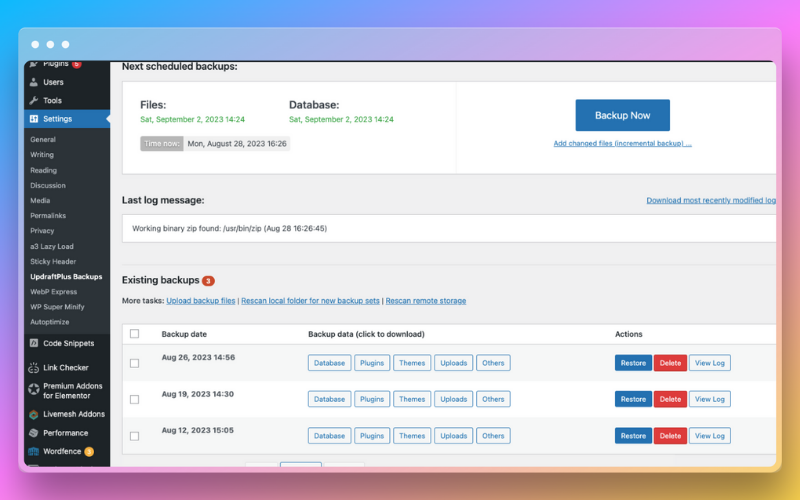Open the Discussion settings submenu
This screenshot has width=800, height=500.
[x=48, y=185]
